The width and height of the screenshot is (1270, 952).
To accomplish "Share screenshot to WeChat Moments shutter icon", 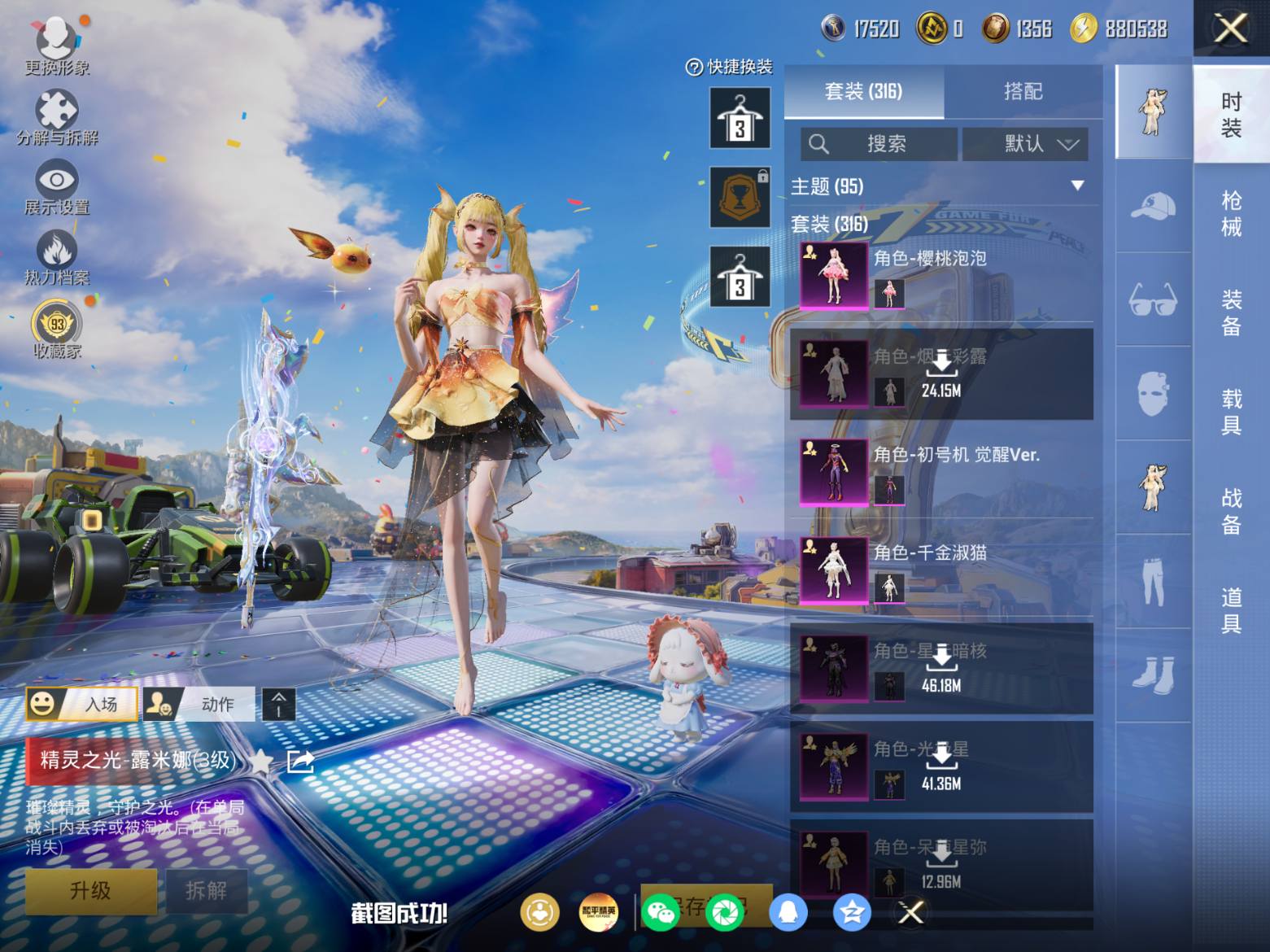I will pos(725,912).
